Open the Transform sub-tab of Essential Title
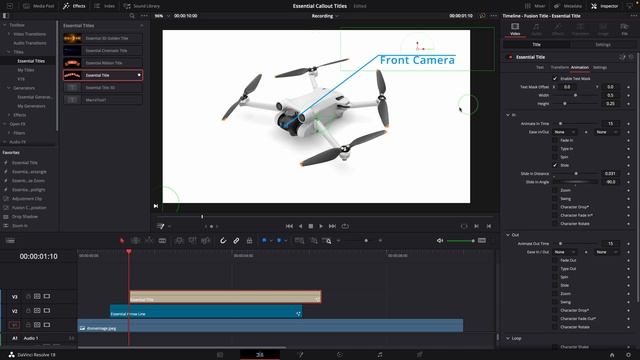640x360 pixels. click(559, 67)
